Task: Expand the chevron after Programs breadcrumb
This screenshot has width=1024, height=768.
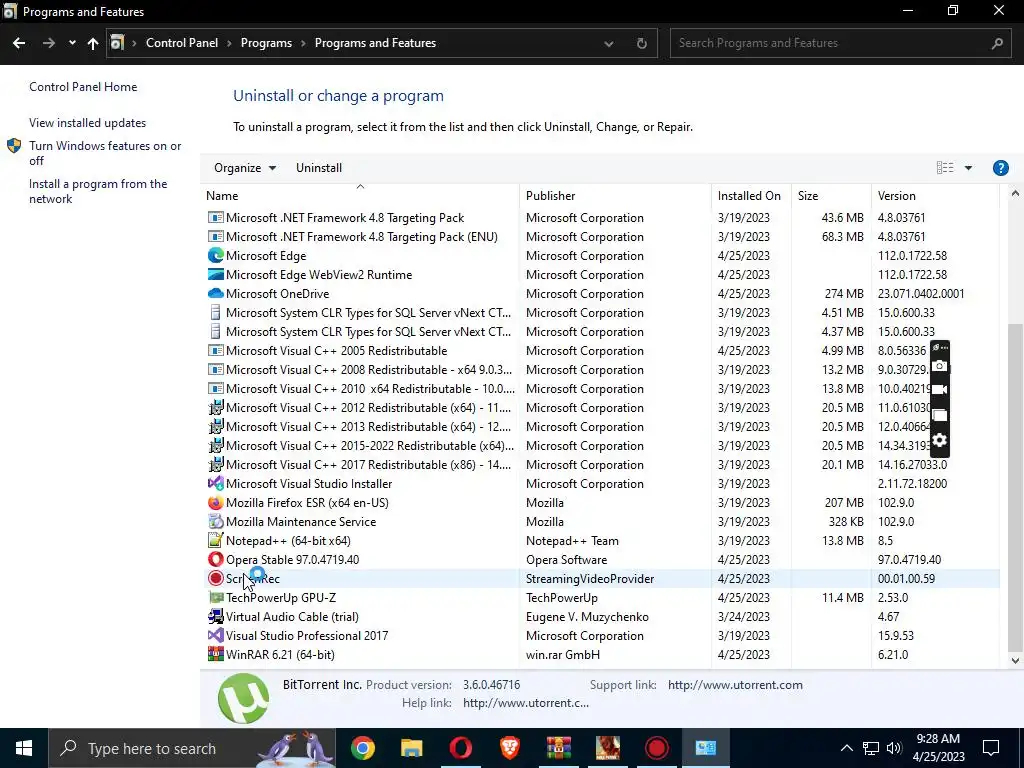Action: [303, 43]
